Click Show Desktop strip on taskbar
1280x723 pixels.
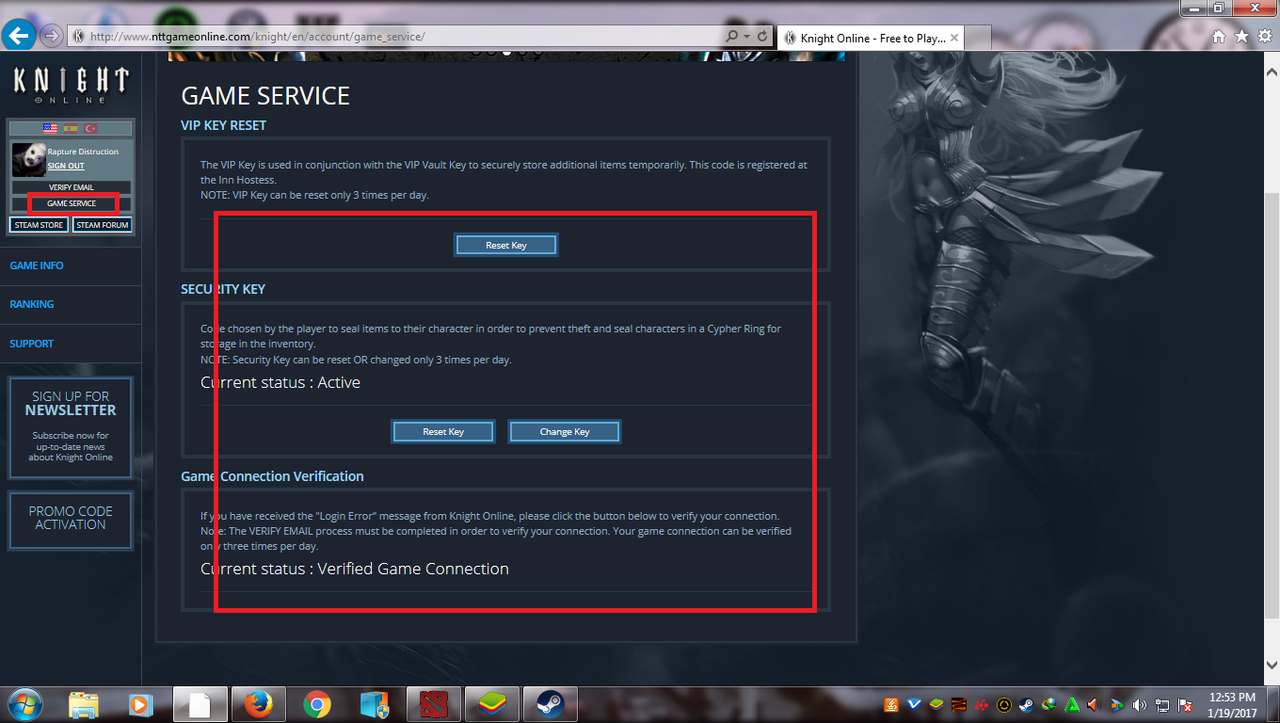click(1272, 705)
